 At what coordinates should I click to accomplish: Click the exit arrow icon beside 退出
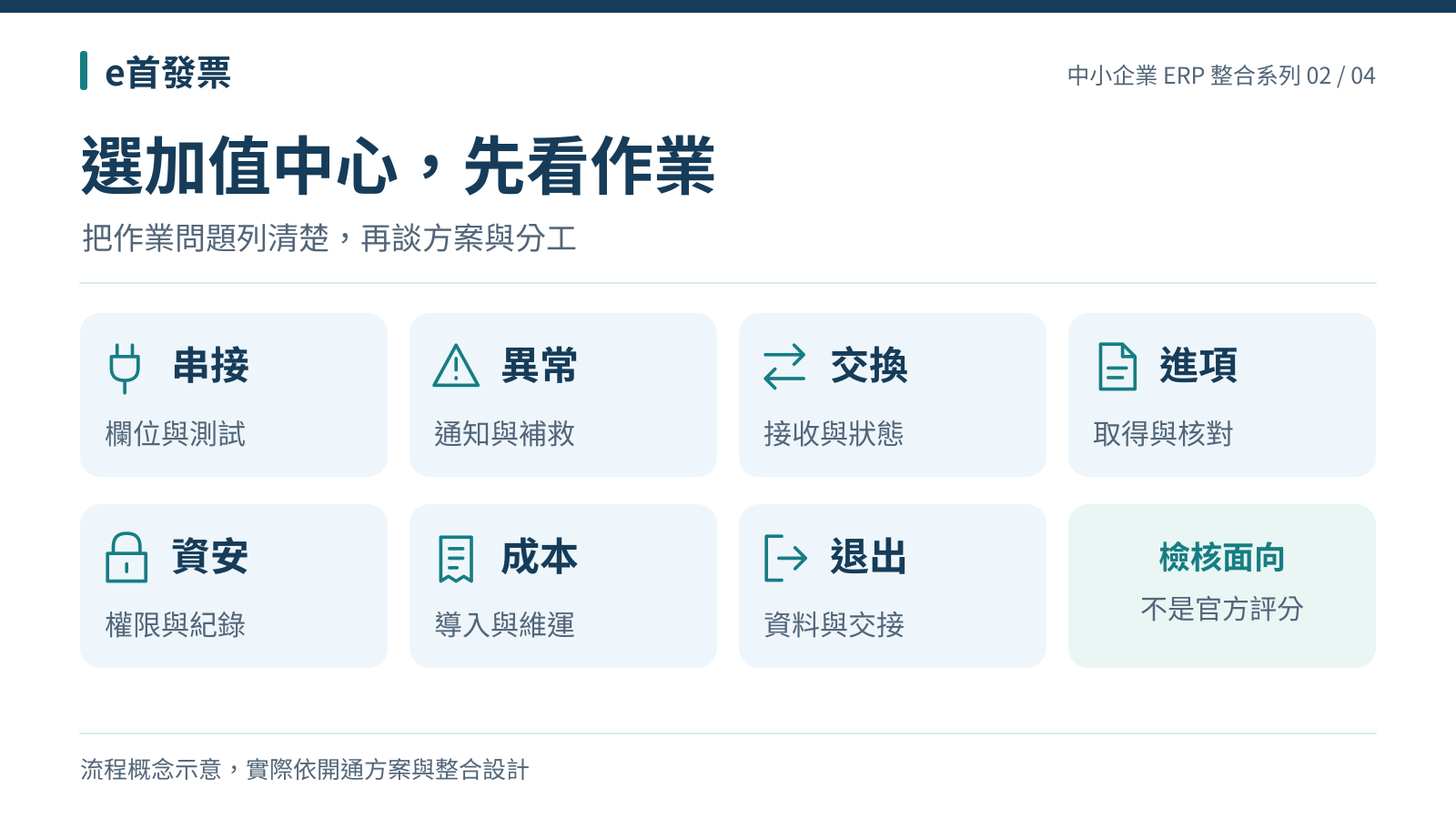[x=785, y=558]
